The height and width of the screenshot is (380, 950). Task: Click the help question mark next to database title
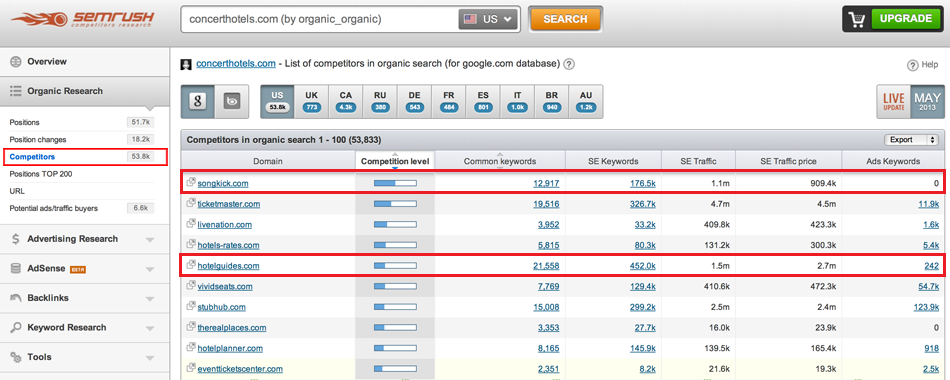pyautogui.click(x=569, y=64)
